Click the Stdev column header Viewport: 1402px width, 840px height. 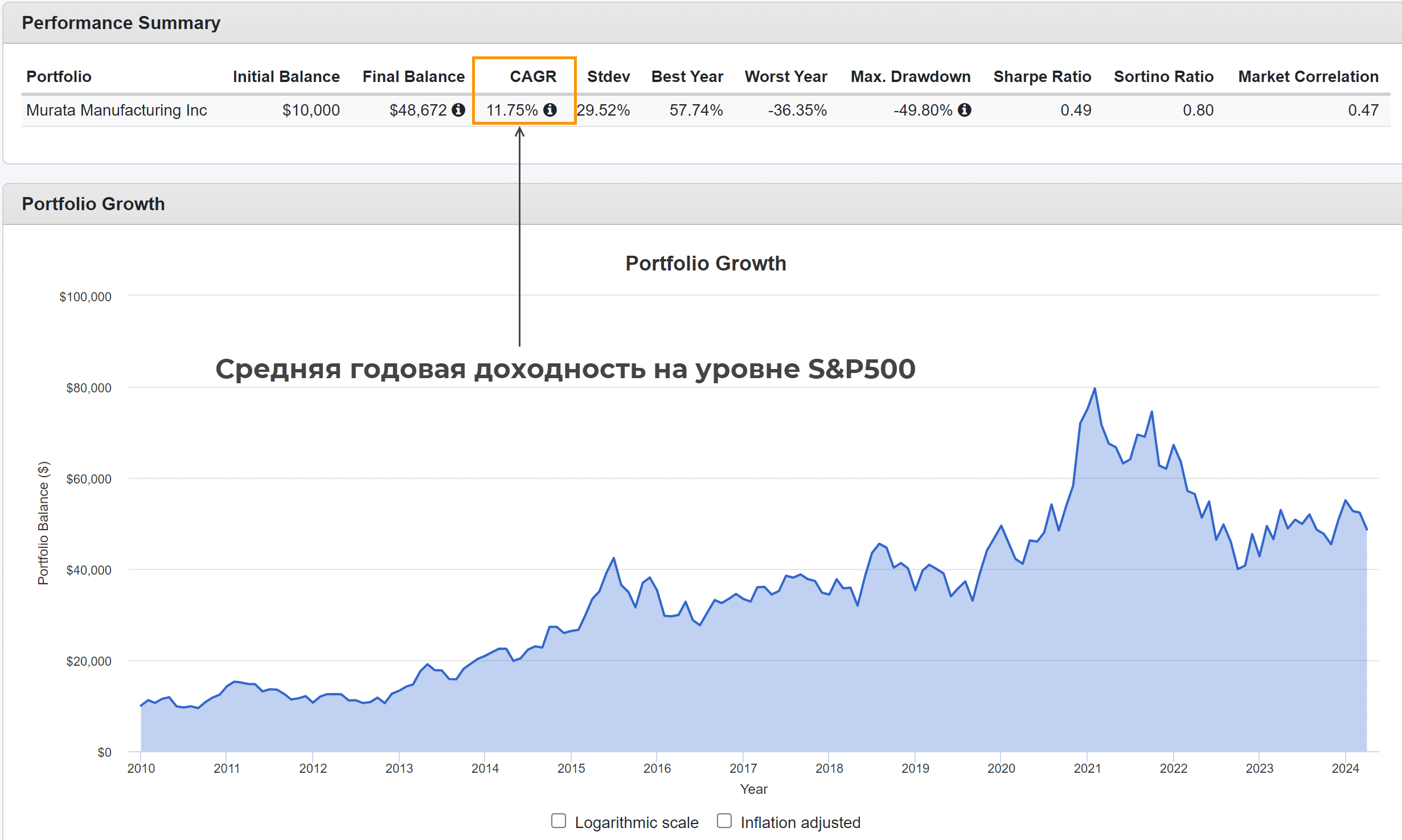point(608,76)
